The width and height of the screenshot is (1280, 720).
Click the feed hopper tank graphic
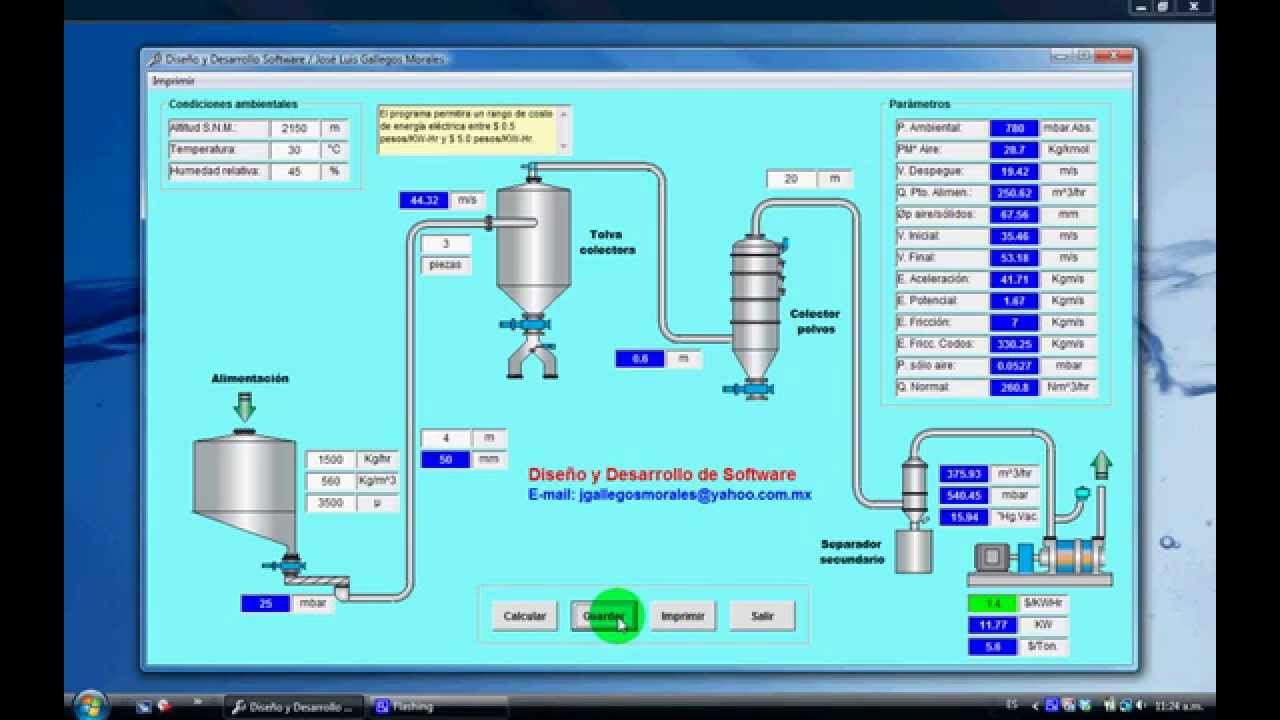click(245, 490)
